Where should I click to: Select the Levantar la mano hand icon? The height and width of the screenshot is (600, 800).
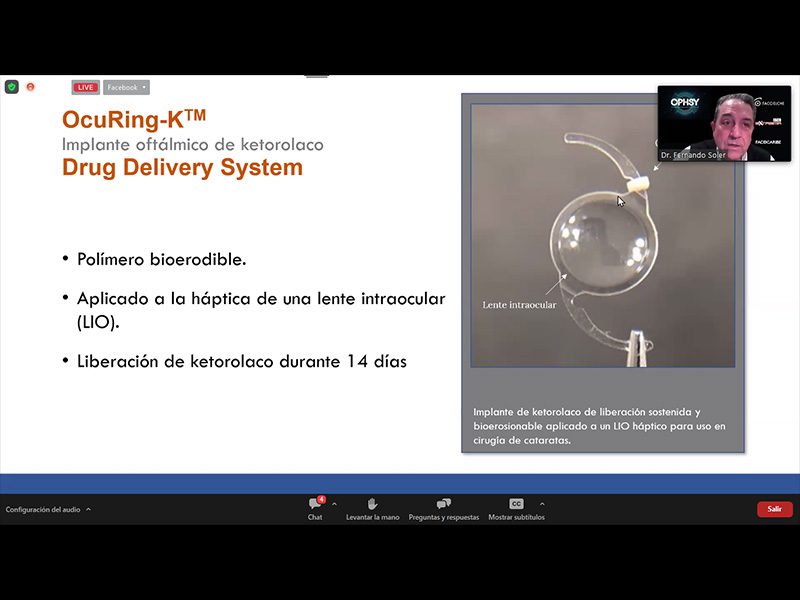click(x=371, y=503)
